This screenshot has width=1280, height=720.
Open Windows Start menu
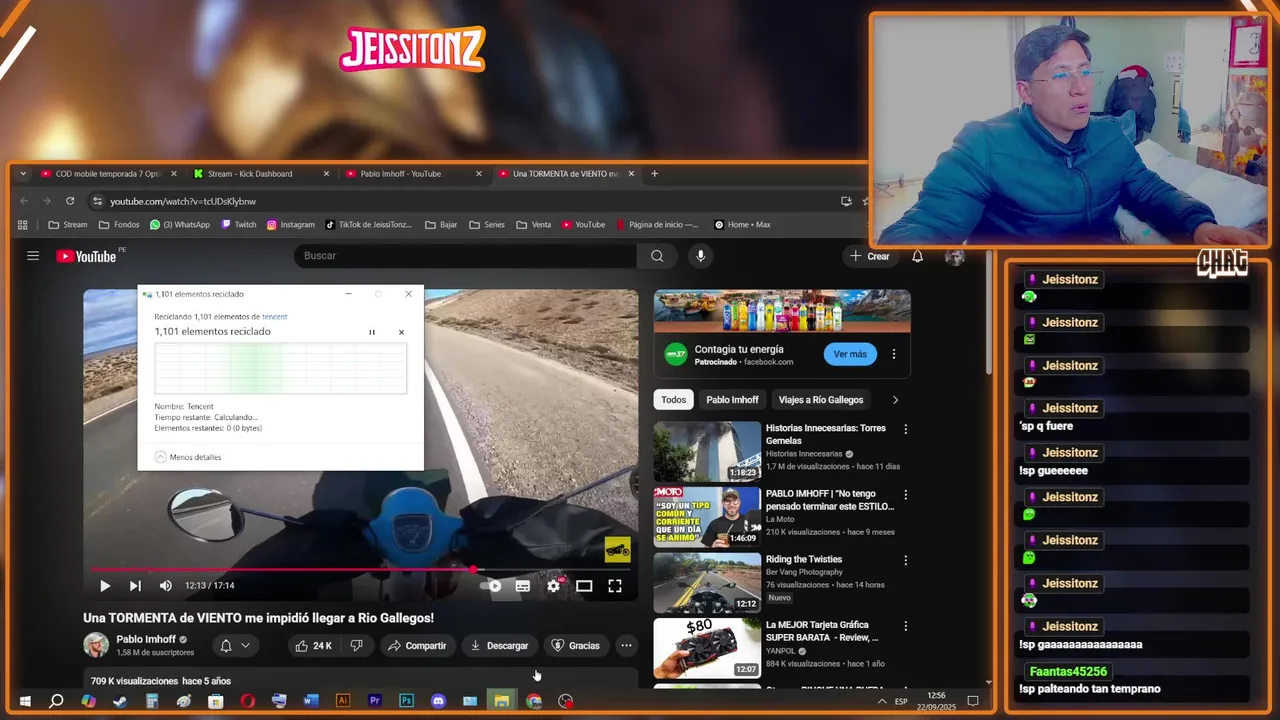tap(25, 701)
